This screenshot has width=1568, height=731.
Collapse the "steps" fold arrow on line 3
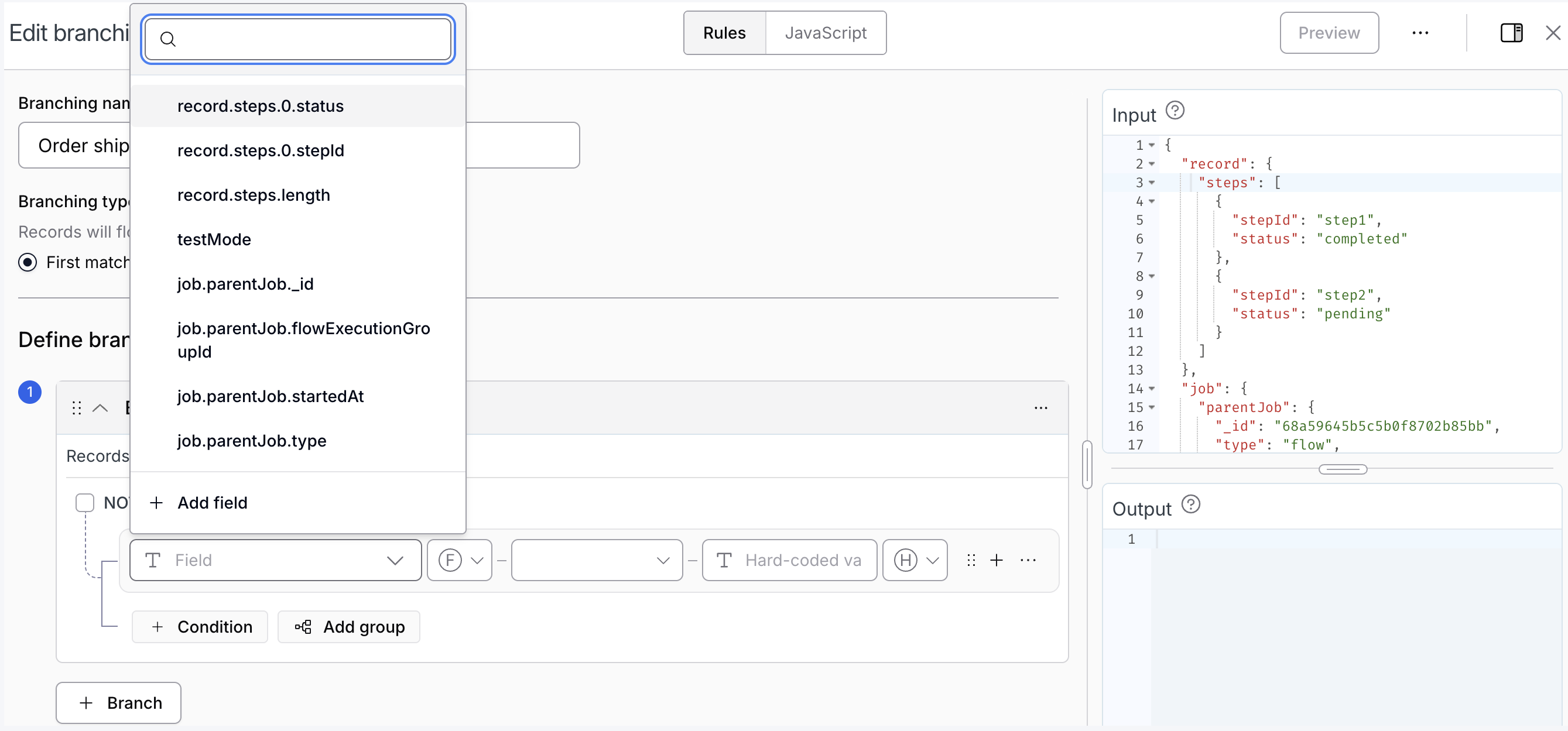pyautogui.click(x=1152, y=183)
